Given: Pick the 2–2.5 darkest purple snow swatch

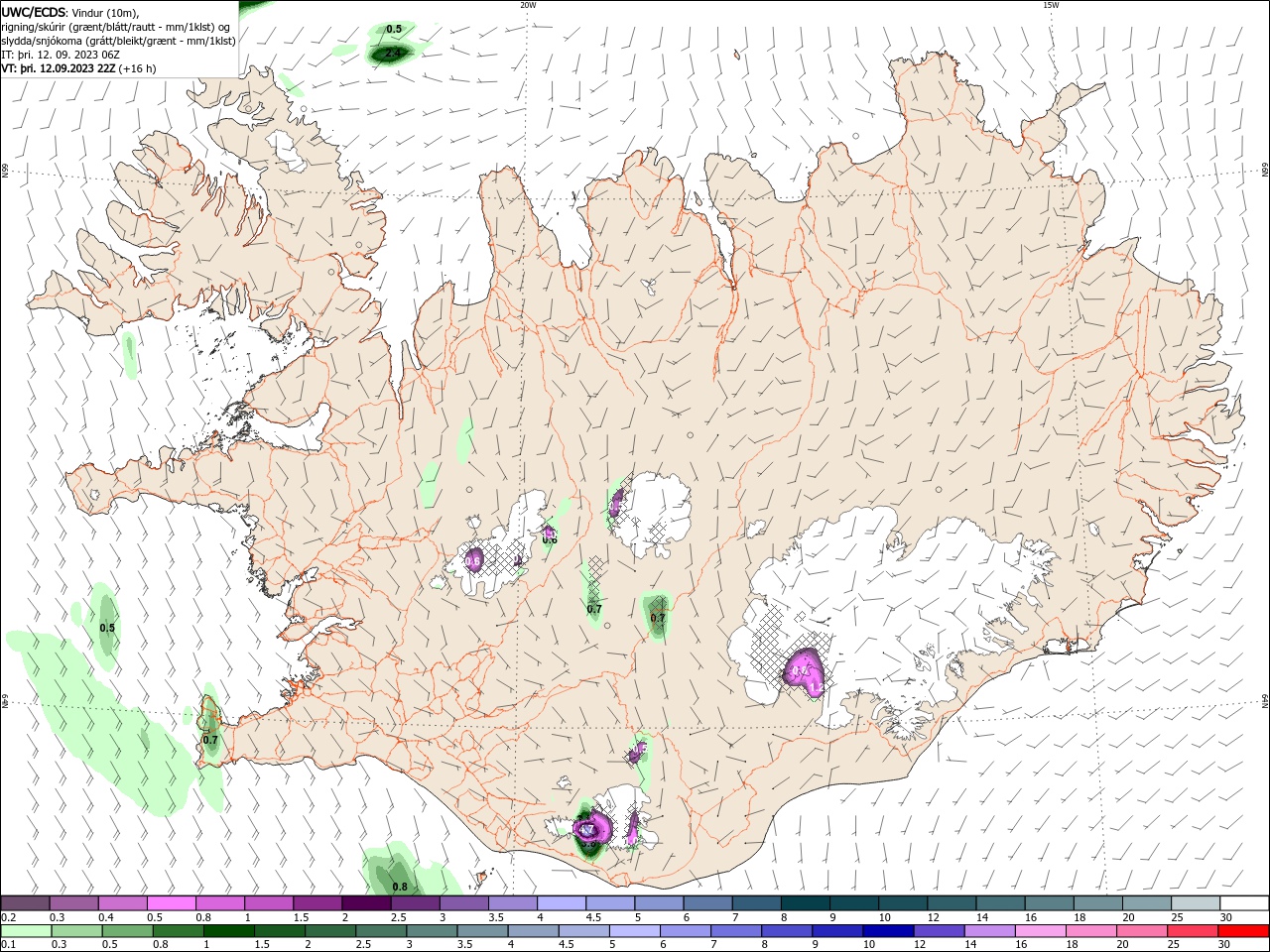Looking at the screenshot, I should pos(366,903).
